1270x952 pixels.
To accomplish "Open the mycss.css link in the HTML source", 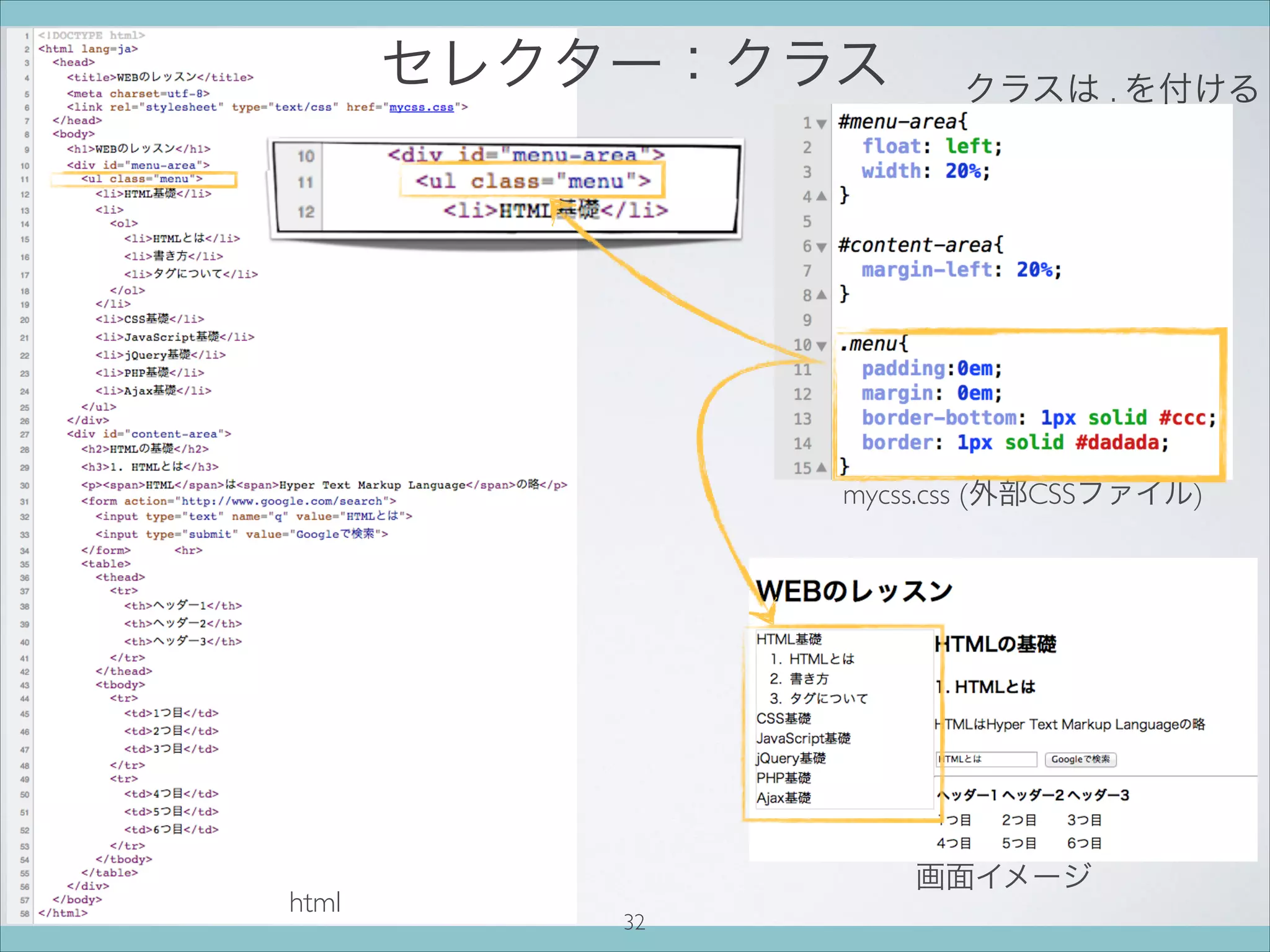I will click(x=421, y=107).
